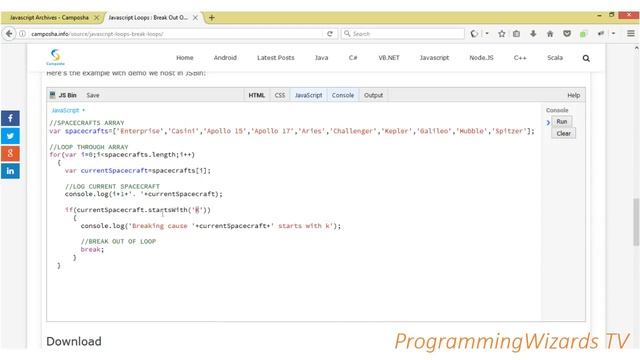Share on Facebook icon

10,118
